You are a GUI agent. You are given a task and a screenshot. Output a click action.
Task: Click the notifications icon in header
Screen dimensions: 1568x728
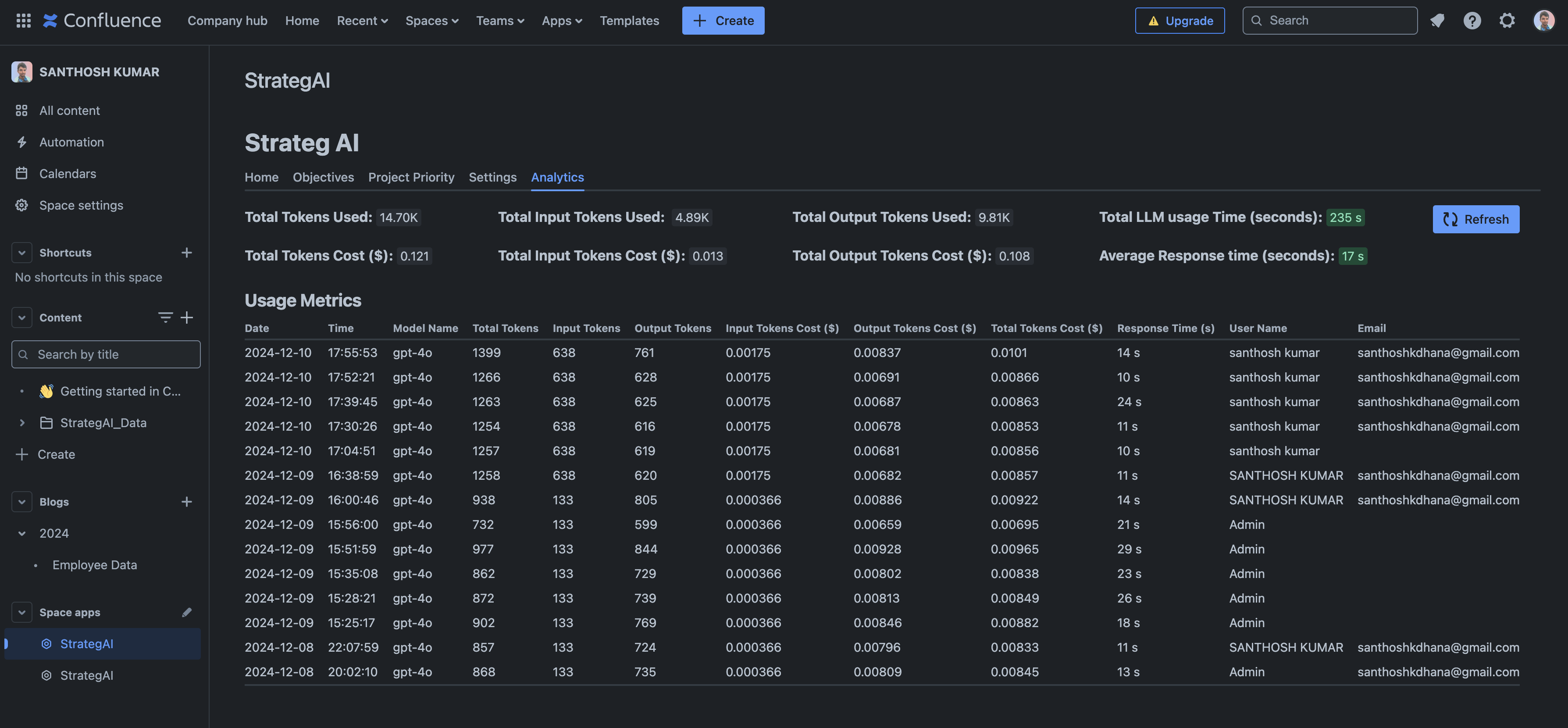1437,21
